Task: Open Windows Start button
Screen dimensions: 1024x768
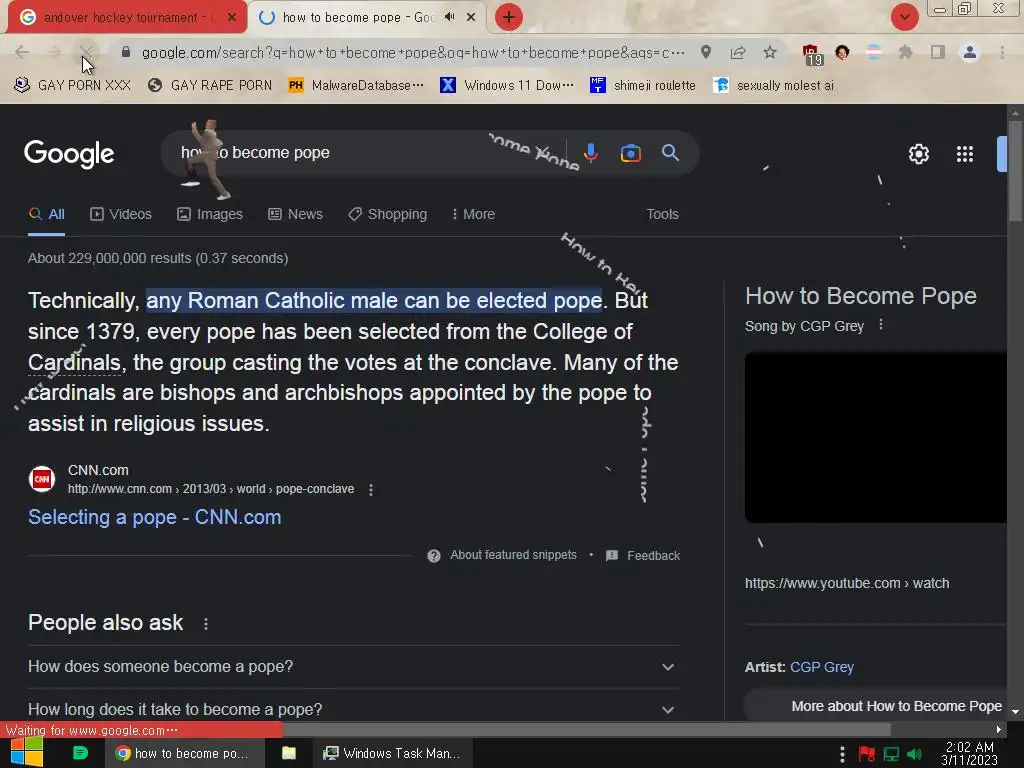Action: point(27,753)
